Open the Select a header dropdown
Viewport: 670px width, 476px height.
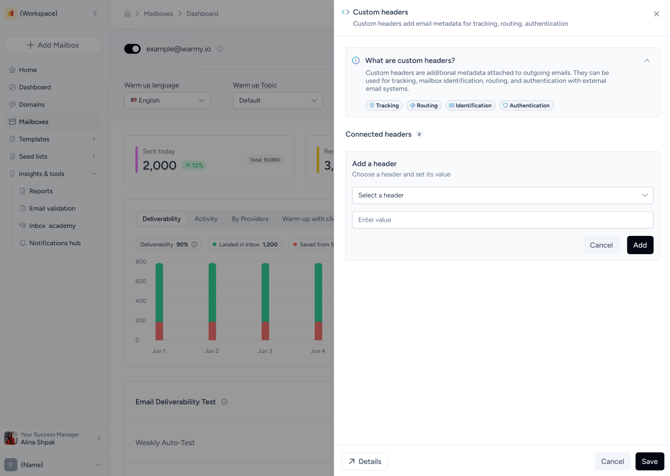(502, 195)
